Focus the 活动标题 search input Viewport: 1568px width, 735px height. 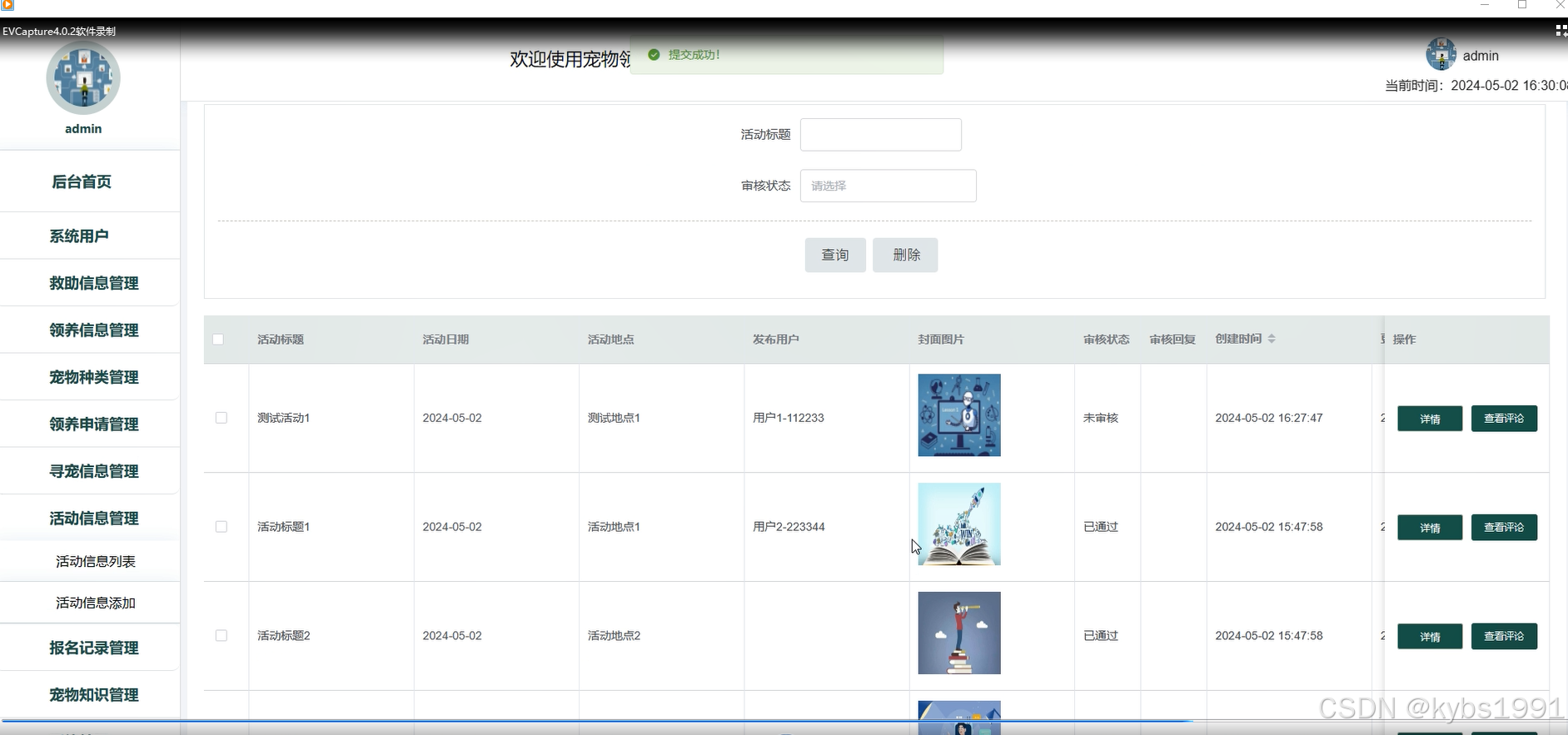pyautogui.click(x=881, y=134)
